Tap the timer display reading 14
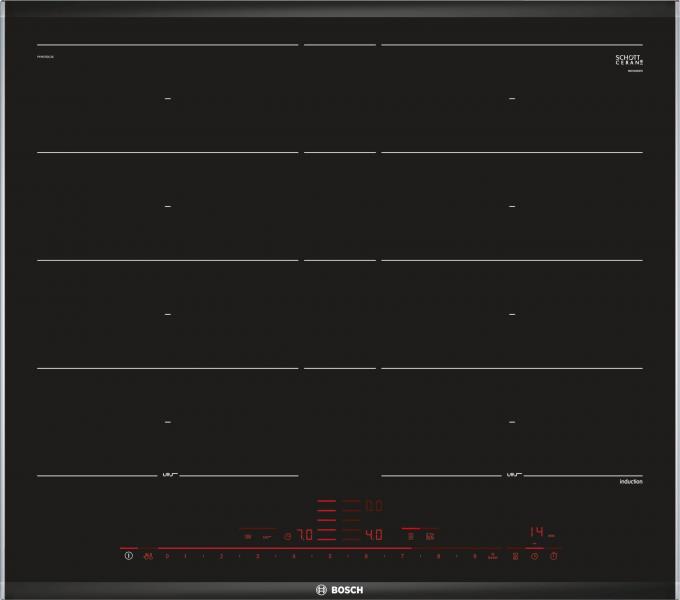The image size is (680, 600). (x=537, y=532)
